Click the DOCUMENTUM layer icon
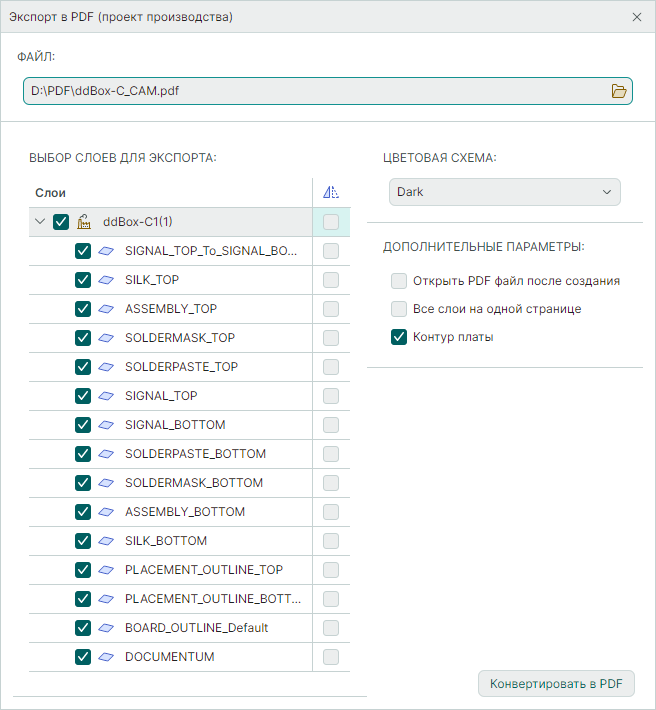 pyautogui.click(x=106, y=657)
